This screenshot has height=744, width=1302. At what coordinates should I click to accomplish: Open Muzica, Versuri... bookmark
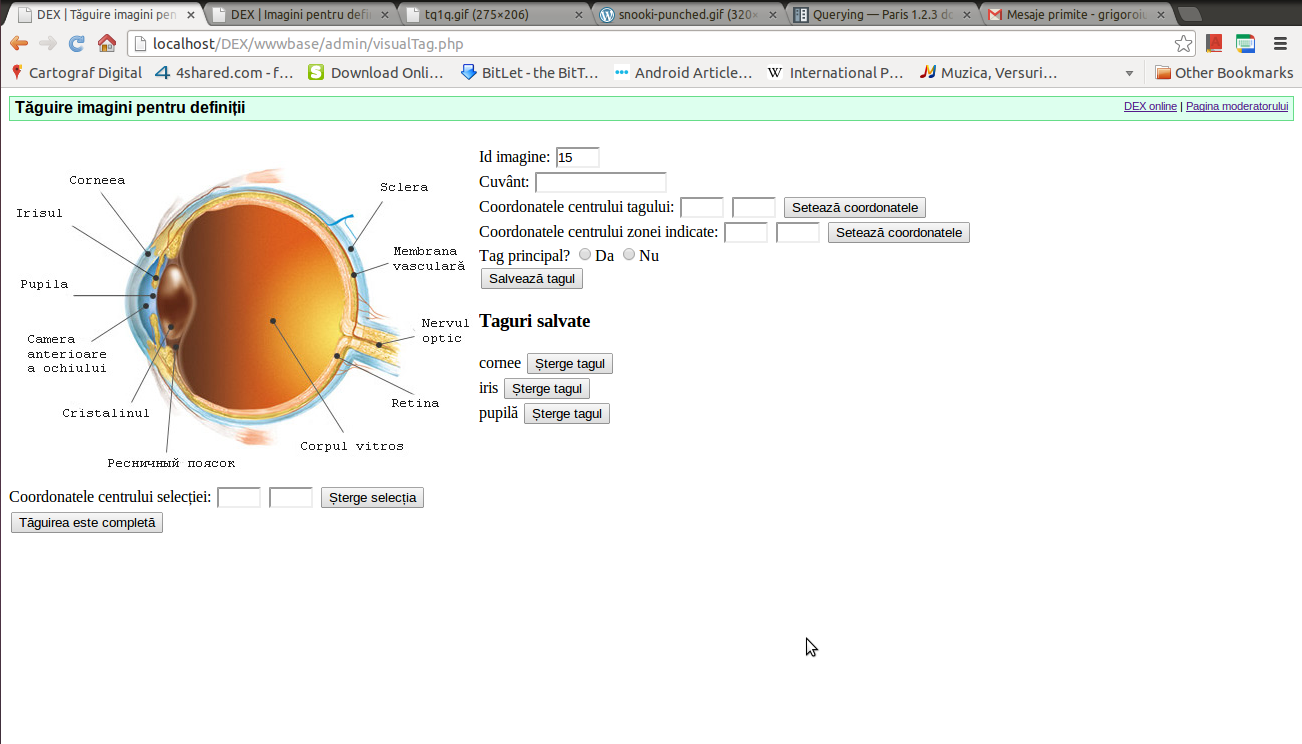[x=988, y=72]
